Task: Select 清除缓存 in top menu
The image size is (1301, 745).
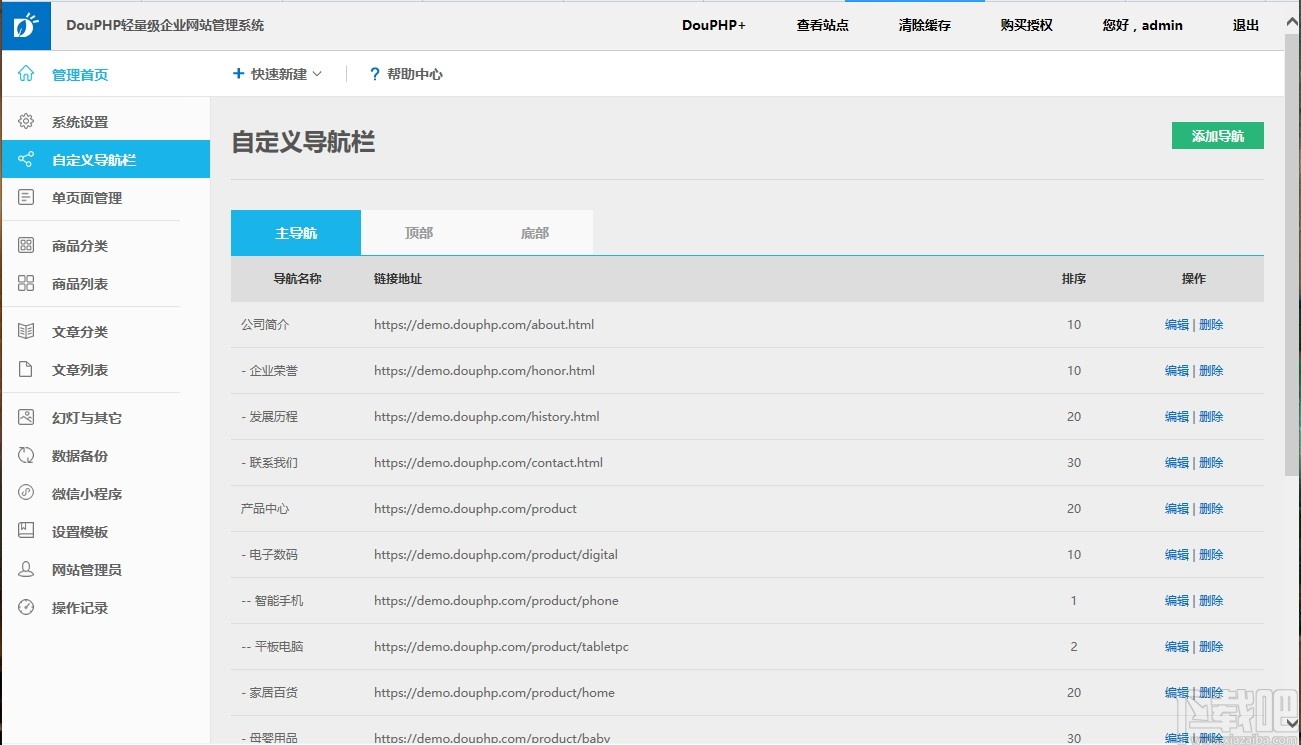Action: [x=925, y=26]
